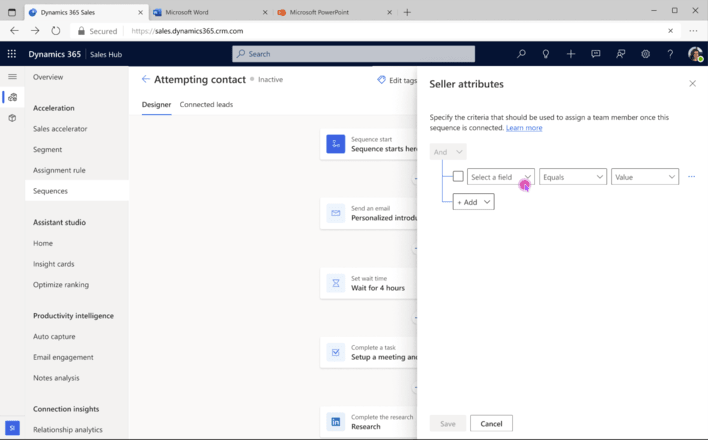The height and width of the screenshot is (440, 708).
Task: Open the chat icon in header
Action: pyautogui.click(x=596, y=54)
